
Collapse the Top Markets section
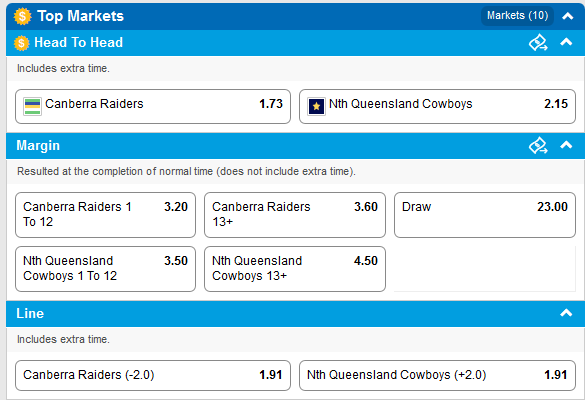coord(567,16)
